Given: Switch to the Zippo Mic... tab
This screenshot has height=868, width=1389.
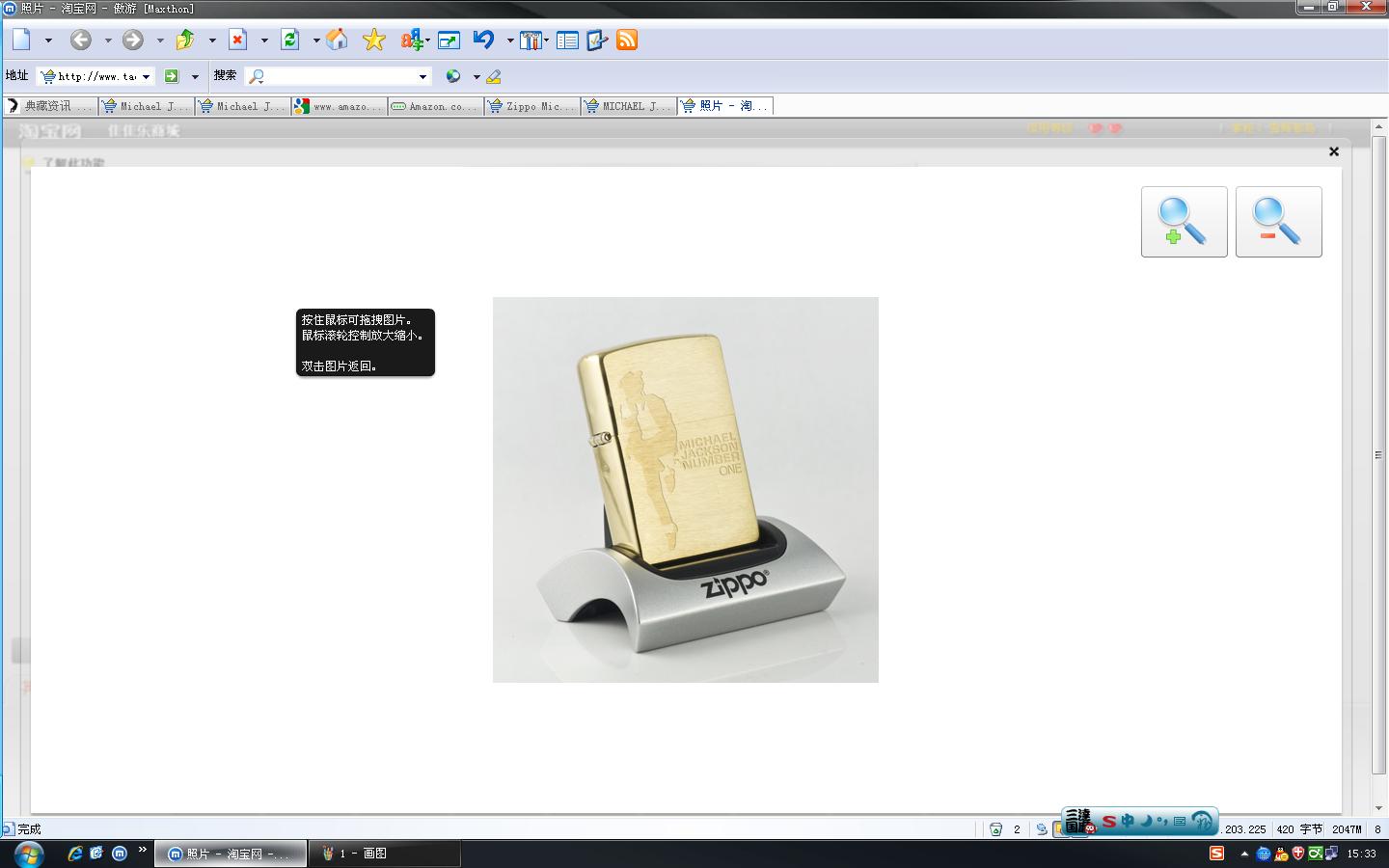Looking at the screenshot, I should (532, 106).
